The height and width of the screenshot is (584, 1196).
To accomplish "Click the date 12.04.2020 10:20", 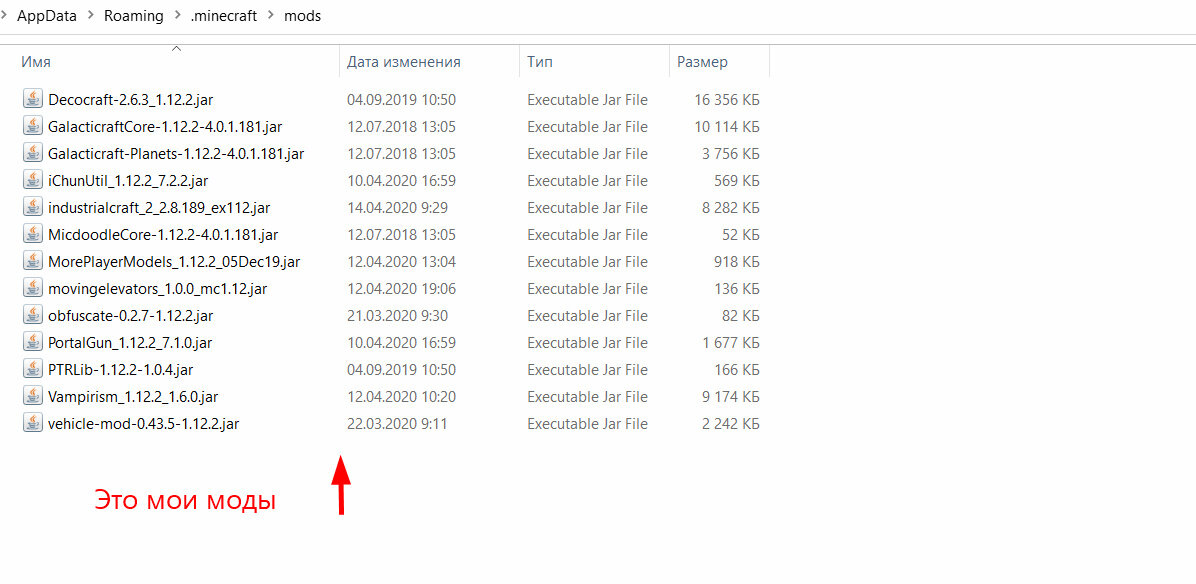I will coord(401,396).
